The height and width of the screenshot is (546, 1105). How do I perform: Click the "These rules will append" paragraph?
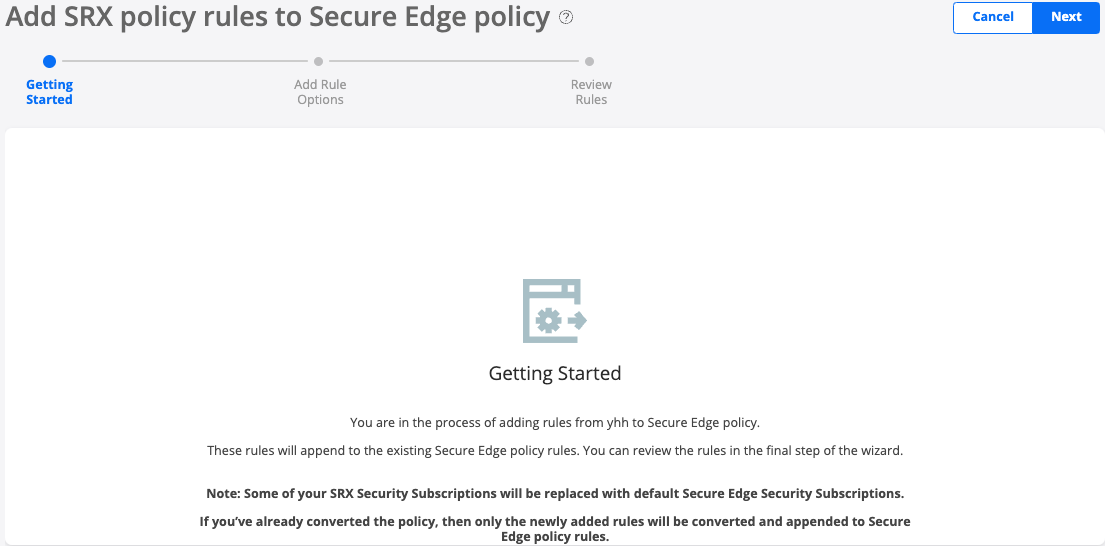tap(555, 451)
